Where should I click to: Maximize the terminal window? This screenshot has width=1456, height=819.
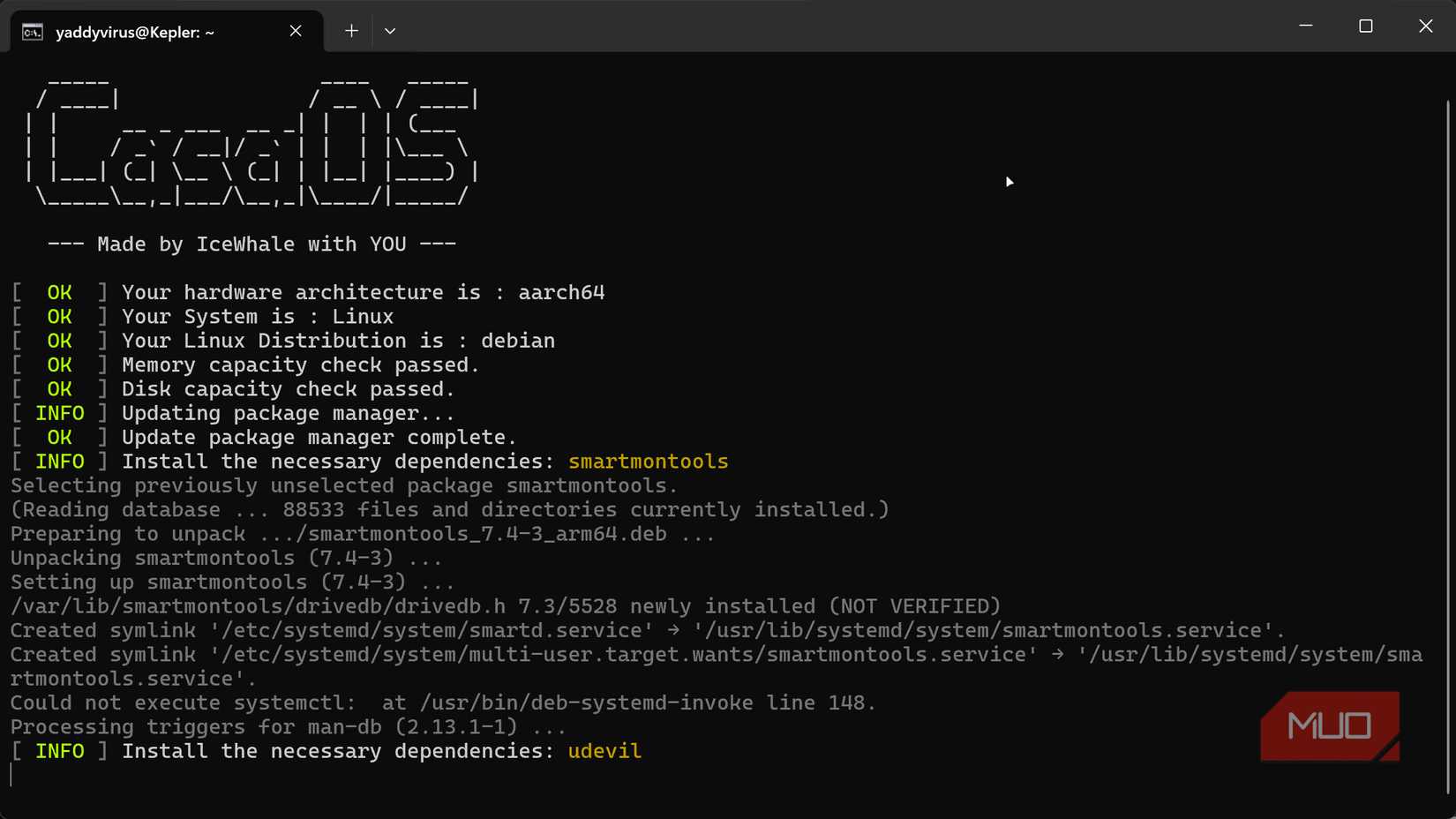(1366, 26)
